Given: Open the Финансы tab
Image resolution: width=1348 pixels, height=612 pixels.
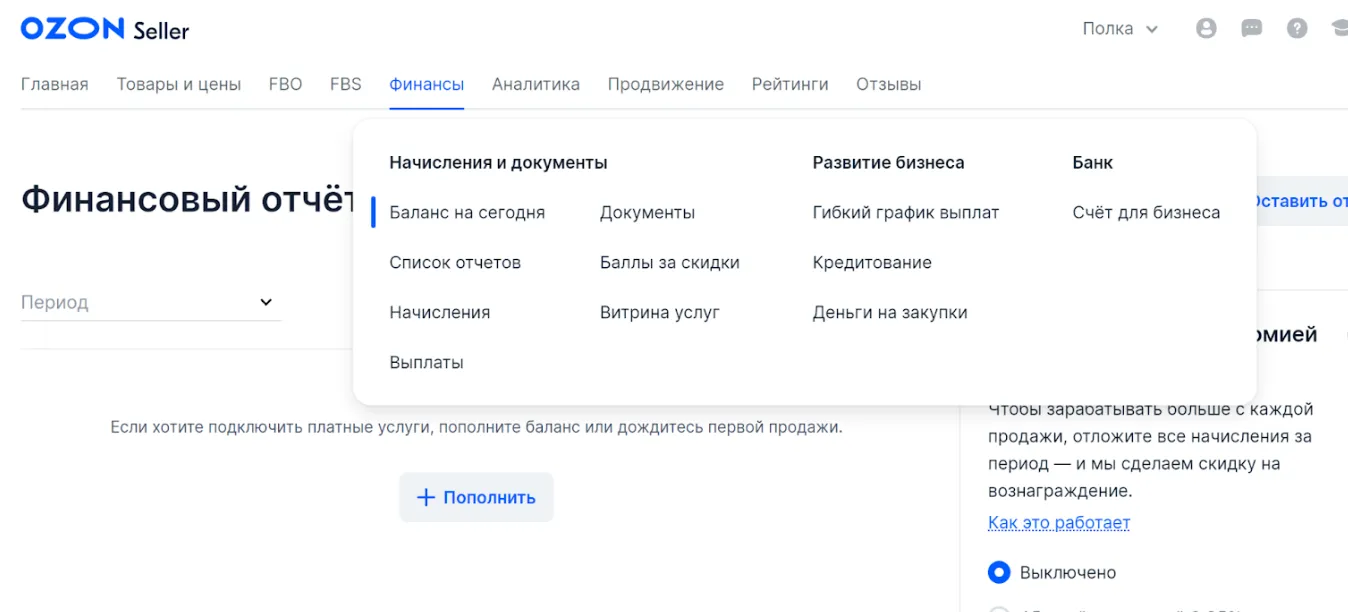Looking at the screenshot, I should [426, 84].
